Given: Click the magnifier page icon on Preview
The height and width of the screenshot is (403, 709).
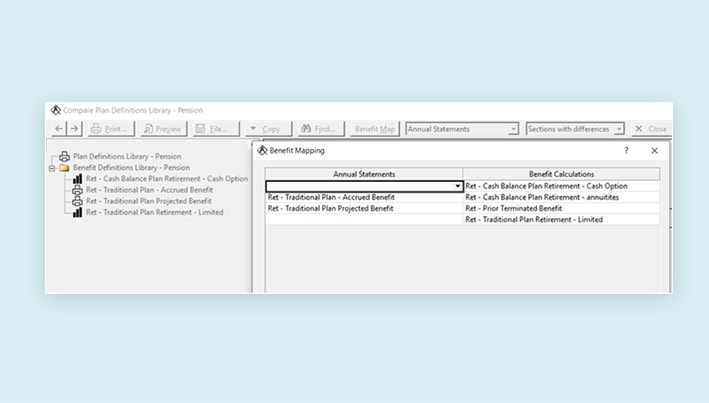Looking at the screenshot, I should tap(148, 129).
